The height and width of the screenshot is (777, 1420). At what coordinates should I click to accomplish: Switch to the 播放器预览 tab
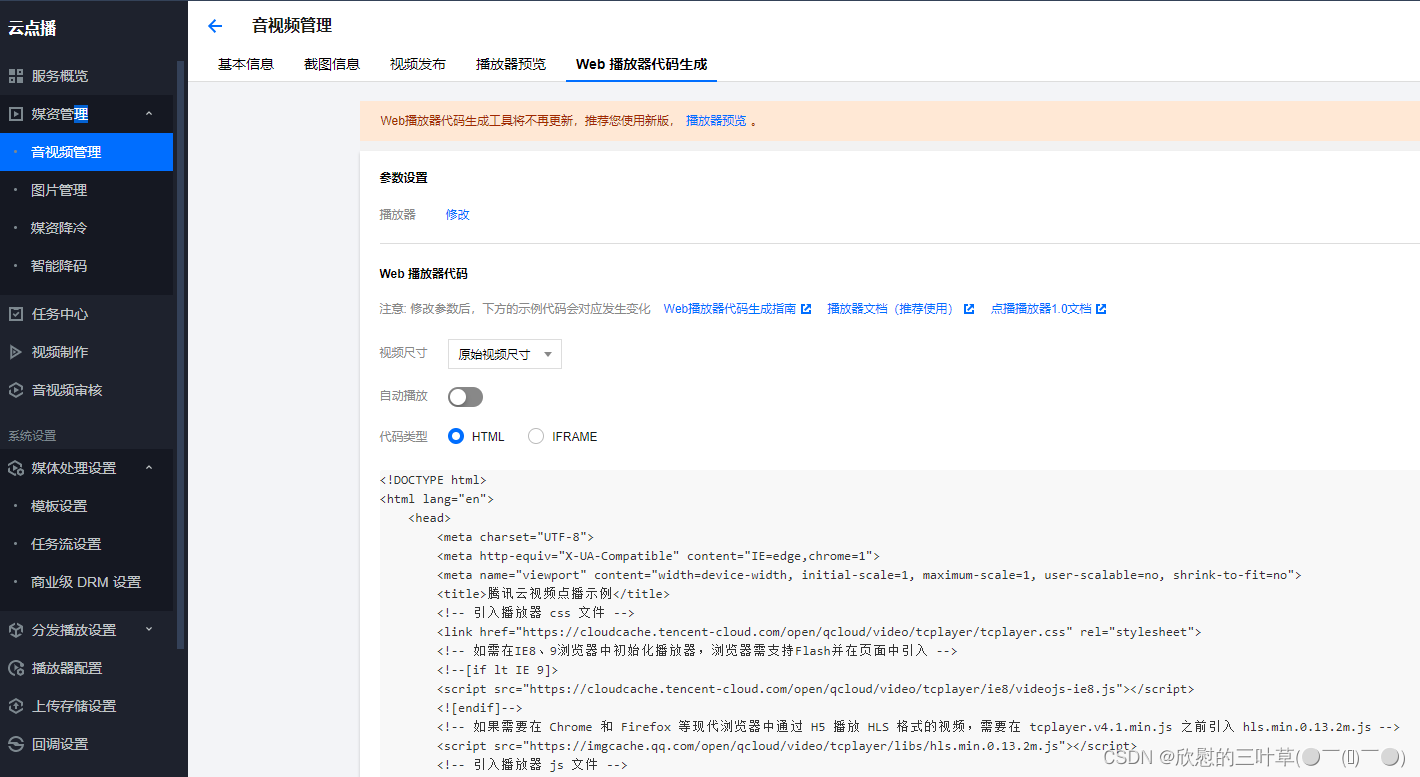(511, 64)
